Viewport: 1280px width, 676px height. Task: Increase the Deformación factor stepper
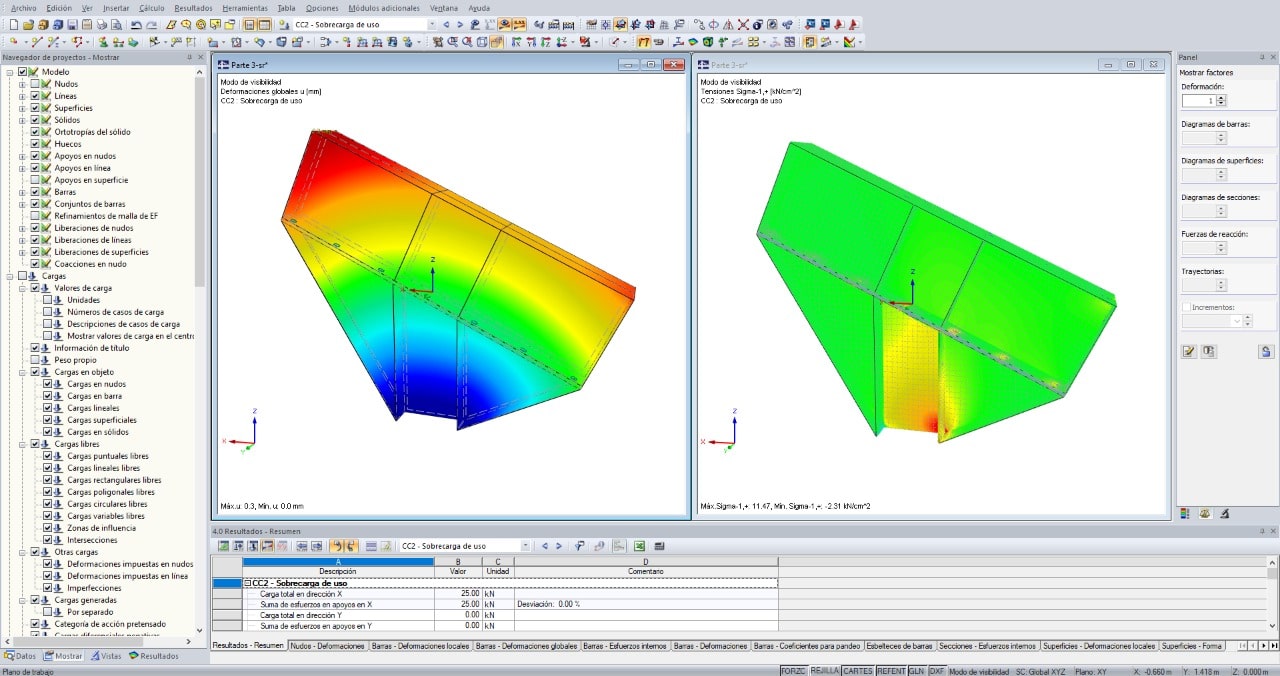tap(1221, 97)
